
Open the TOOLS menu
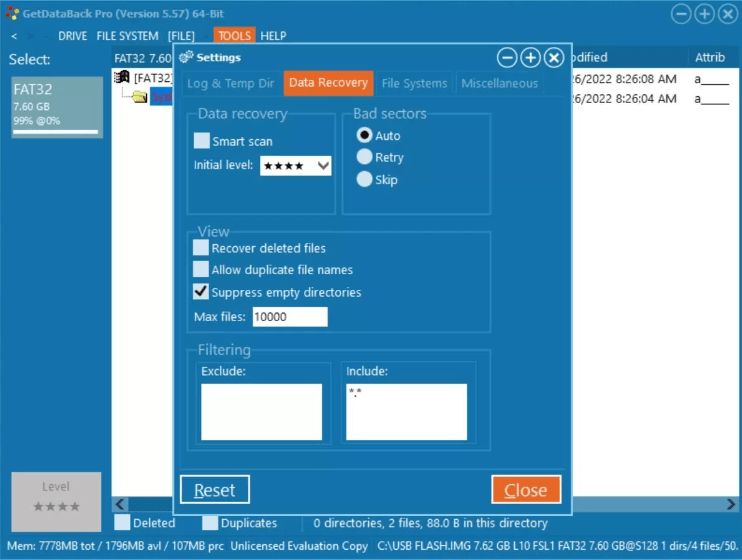(234, 36)
